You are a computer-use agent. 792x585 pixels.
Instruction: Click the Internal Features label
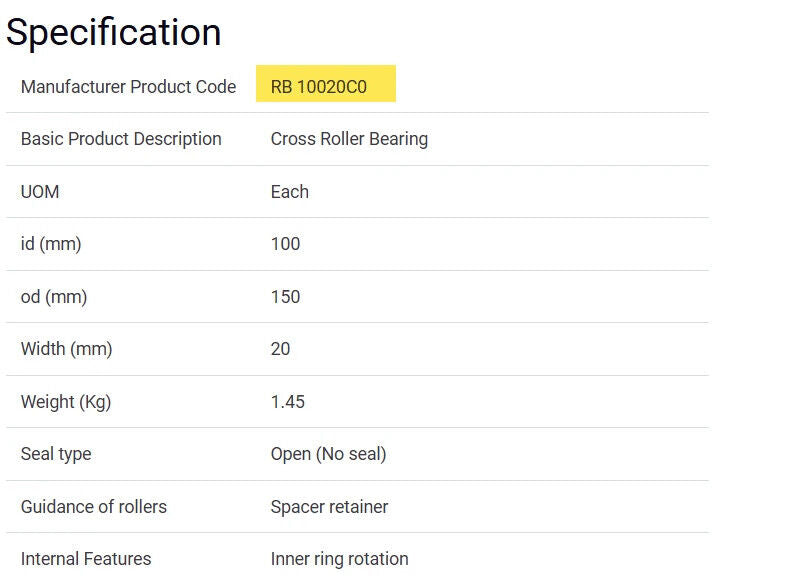pyautogui.click(x=86, y=559)
